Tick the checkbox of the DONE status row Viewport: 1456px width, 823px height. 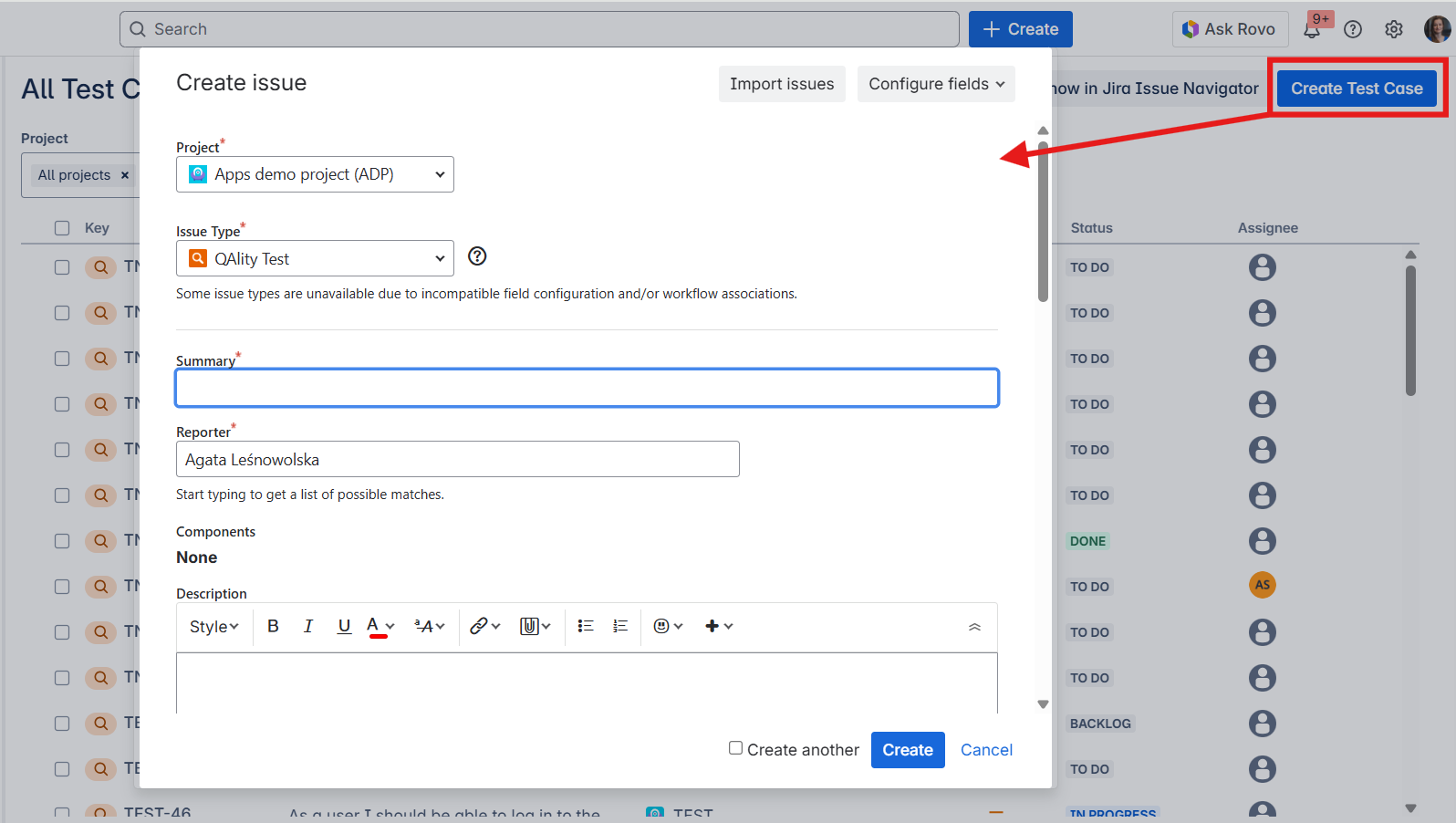click(x=62, y=541)
